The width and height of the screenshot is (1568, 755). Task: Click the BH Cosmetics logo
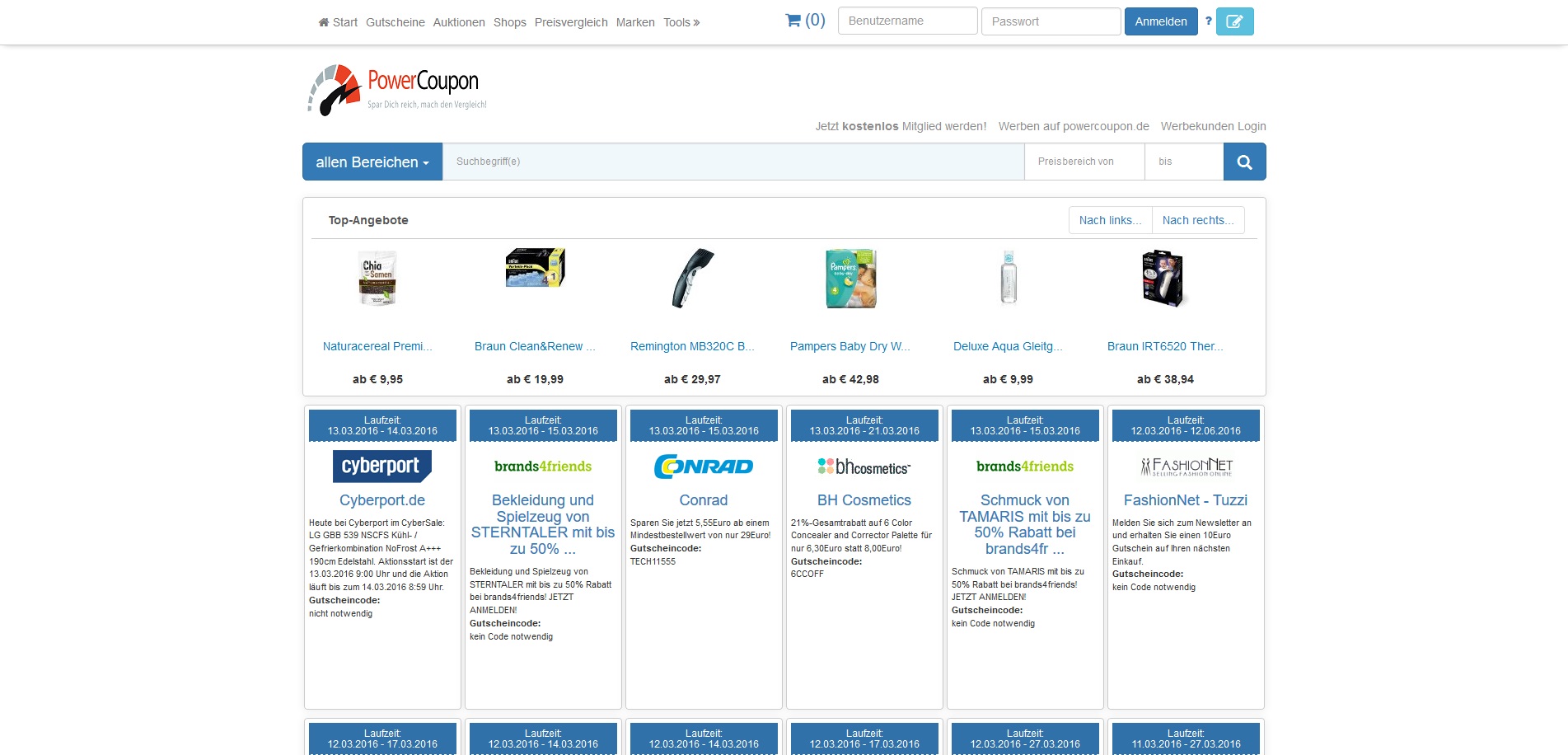pos(864,467)
